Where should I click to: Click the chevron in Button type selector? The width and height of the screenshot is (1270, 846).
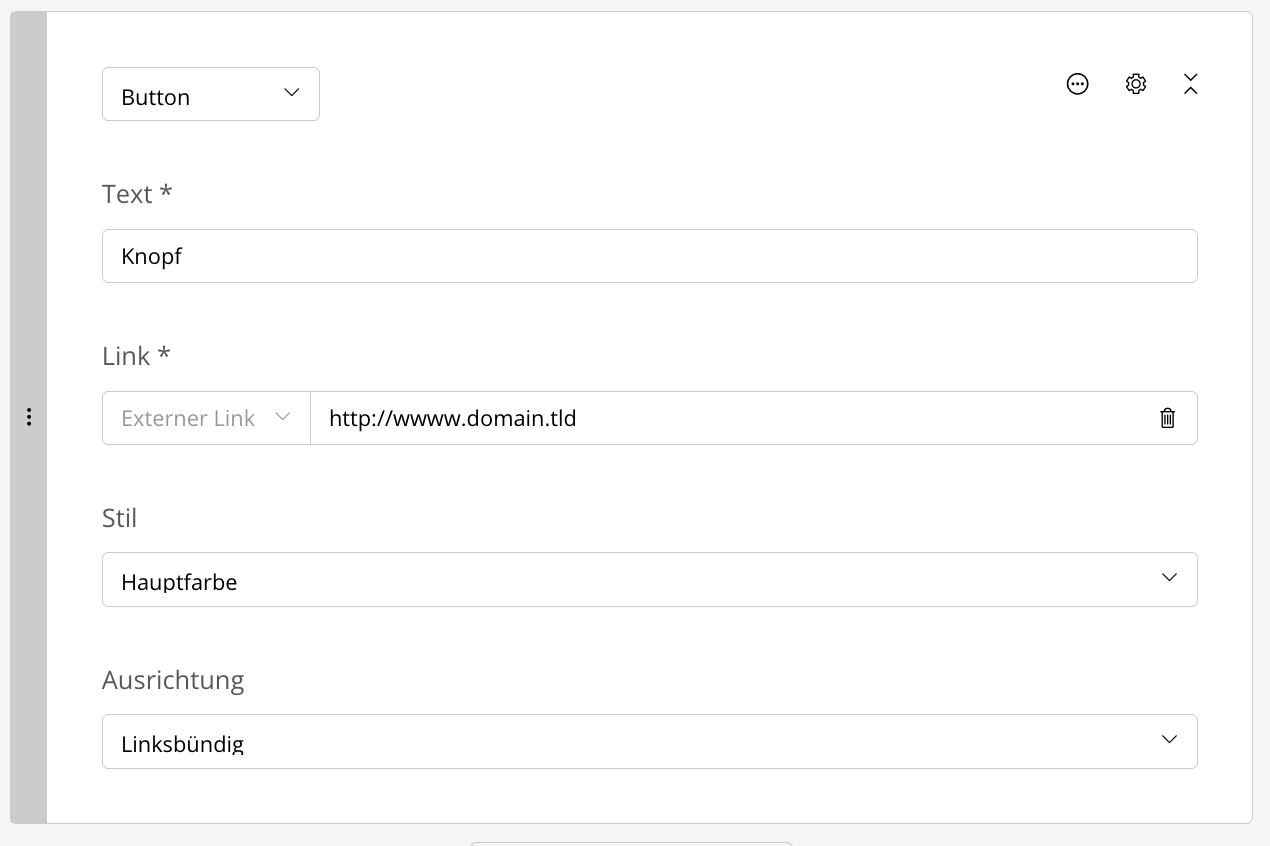click(x=291, y=93)
